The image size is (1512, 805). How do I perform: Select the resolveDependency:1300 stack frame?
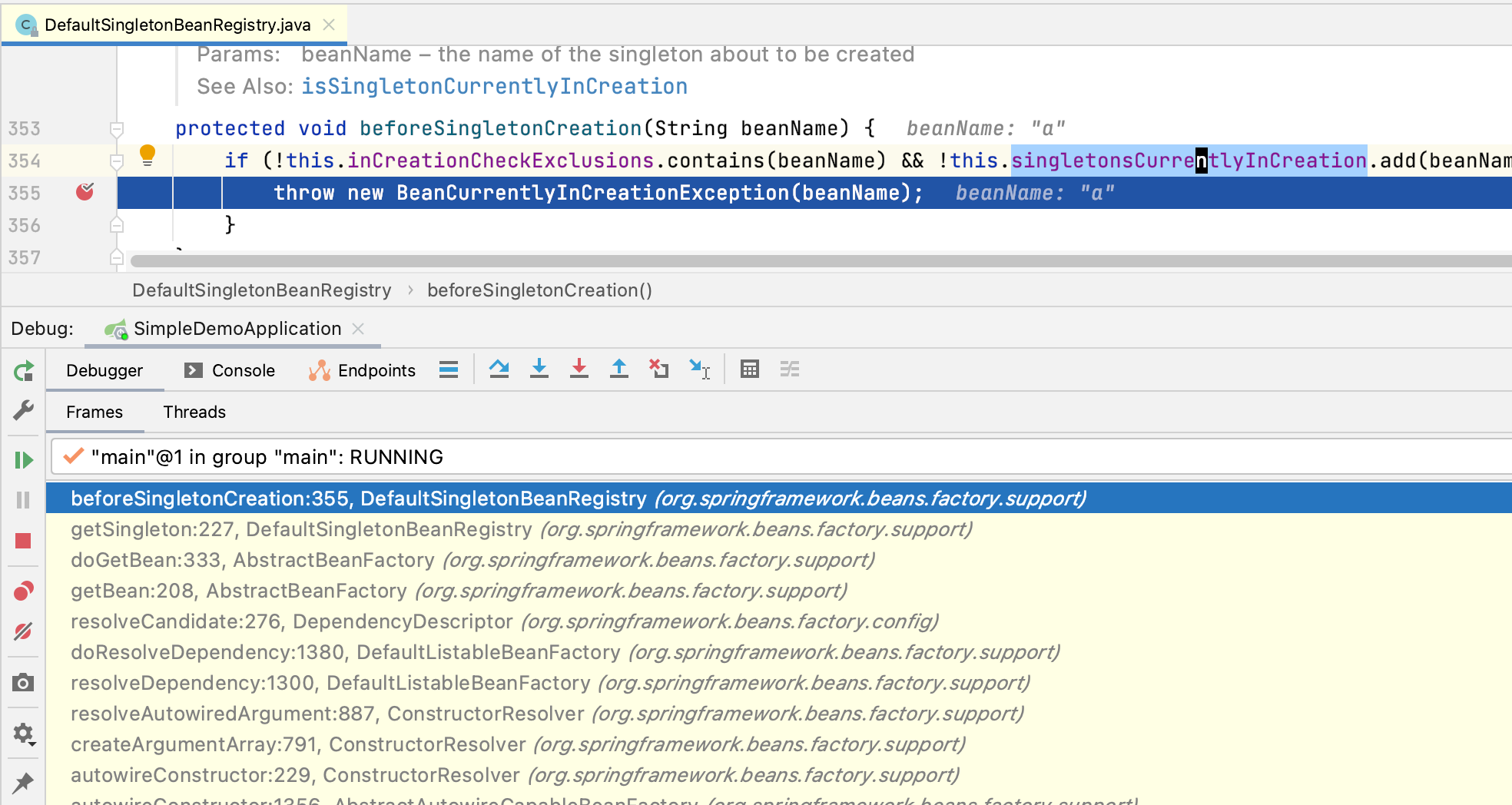779,683
